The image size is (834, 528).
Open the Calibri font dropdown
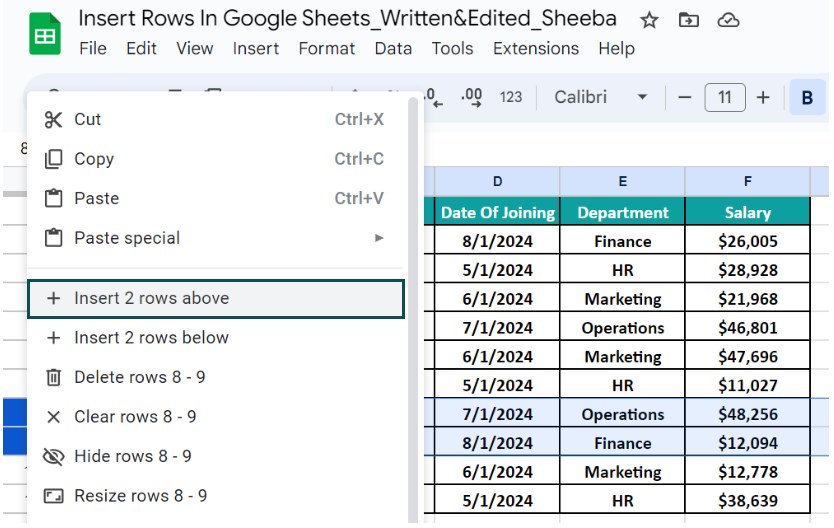[x=601, y=97]
